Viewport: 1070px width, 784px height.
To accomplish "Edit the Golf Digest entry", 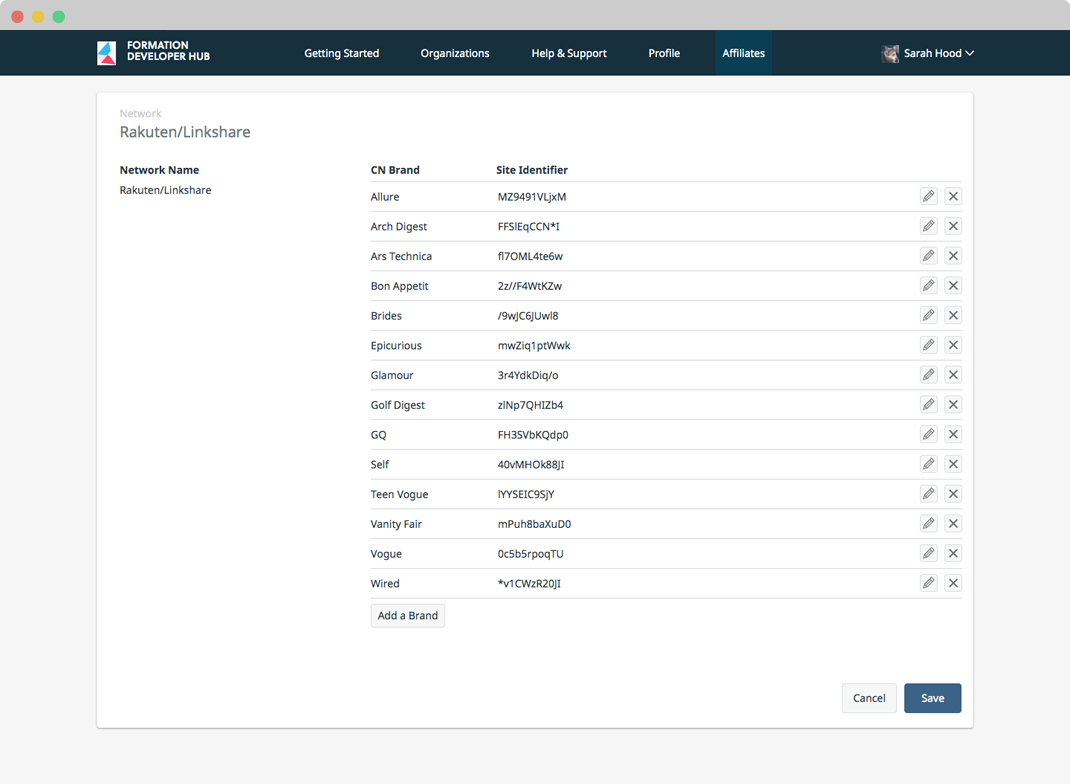I will pos(928,405).
